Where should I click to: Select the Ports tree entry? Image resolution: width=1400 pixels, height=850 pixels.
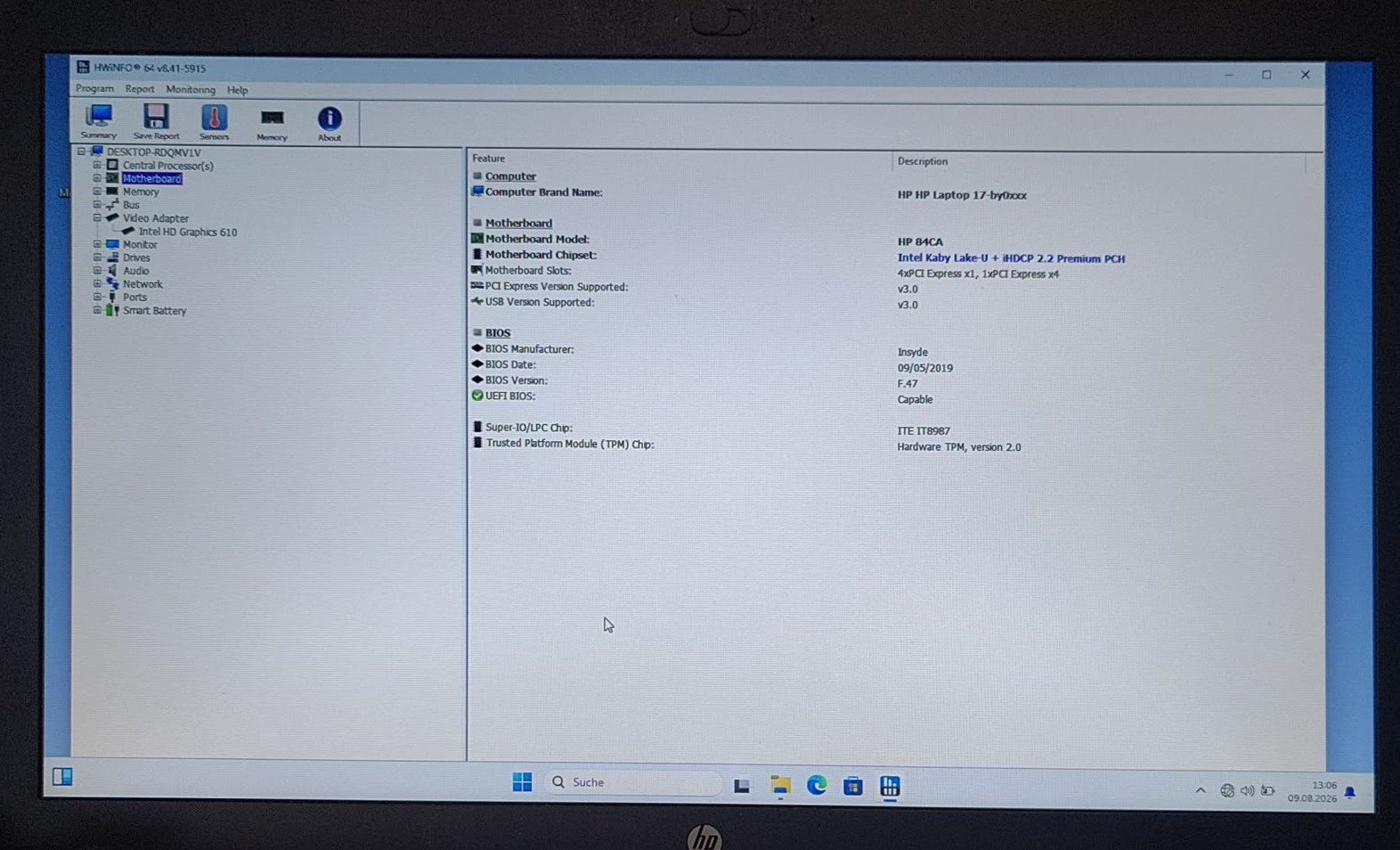(134, 298)
